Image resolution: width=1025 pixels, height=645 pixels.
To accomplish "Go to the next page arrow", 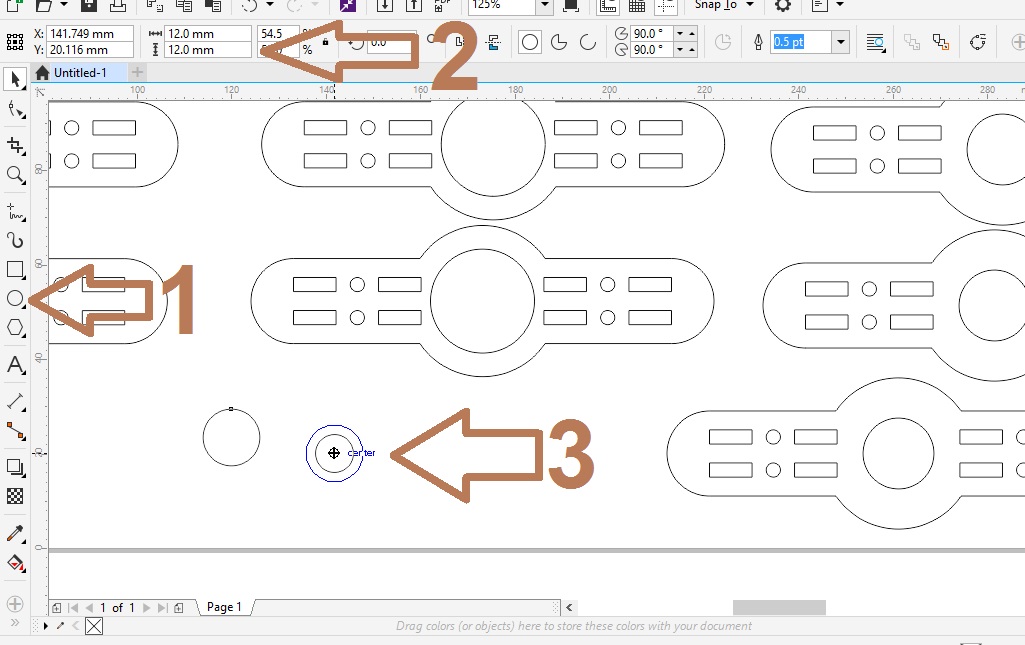I will tap(146, 608).
